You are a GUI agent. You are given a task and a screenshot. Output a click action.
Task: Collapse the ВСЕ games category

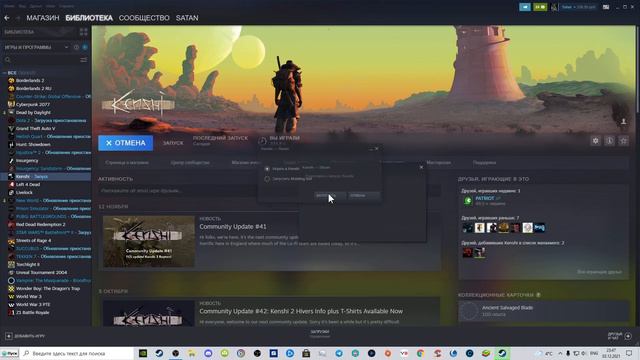(x=4, y=73)
